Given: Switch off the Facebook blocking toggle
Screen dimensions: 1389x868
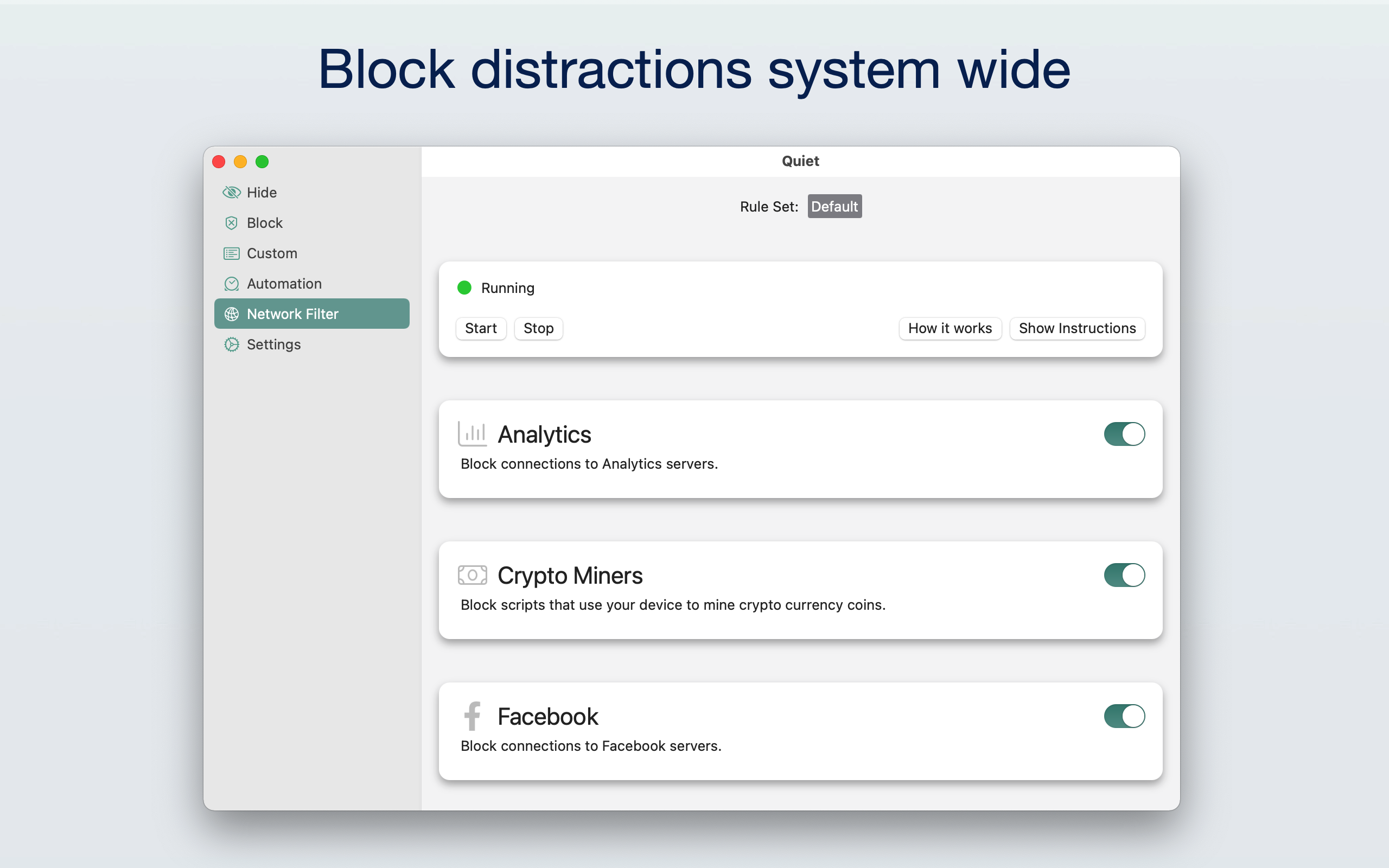Looking at the screenshot, I should tap(1124, 716).
